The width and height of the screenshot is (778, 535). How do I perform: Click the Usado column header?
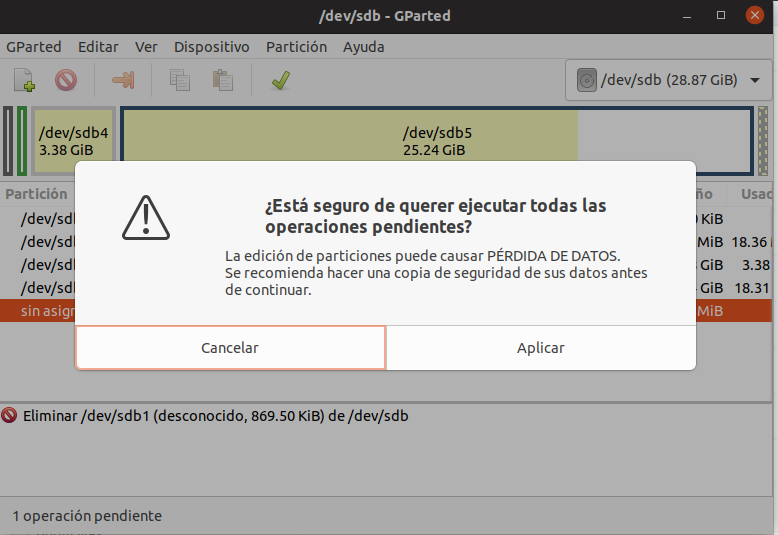click(x=756, y=194)
